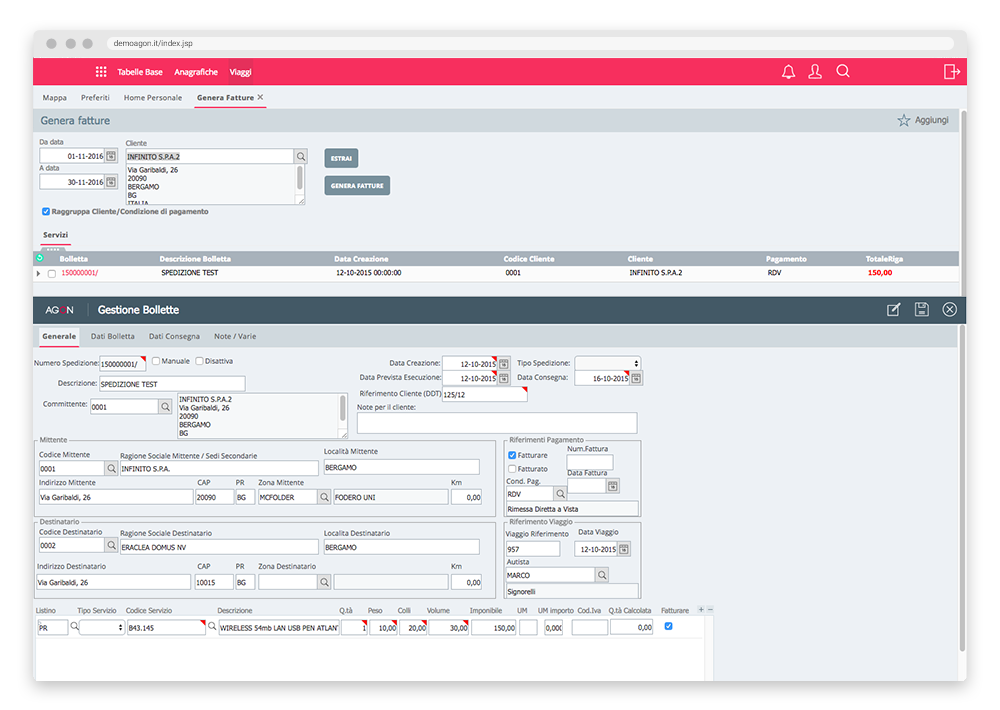
Task: Open the 150000001/ bolletta link
Action: pyautogui.click(x=80, y=273)
